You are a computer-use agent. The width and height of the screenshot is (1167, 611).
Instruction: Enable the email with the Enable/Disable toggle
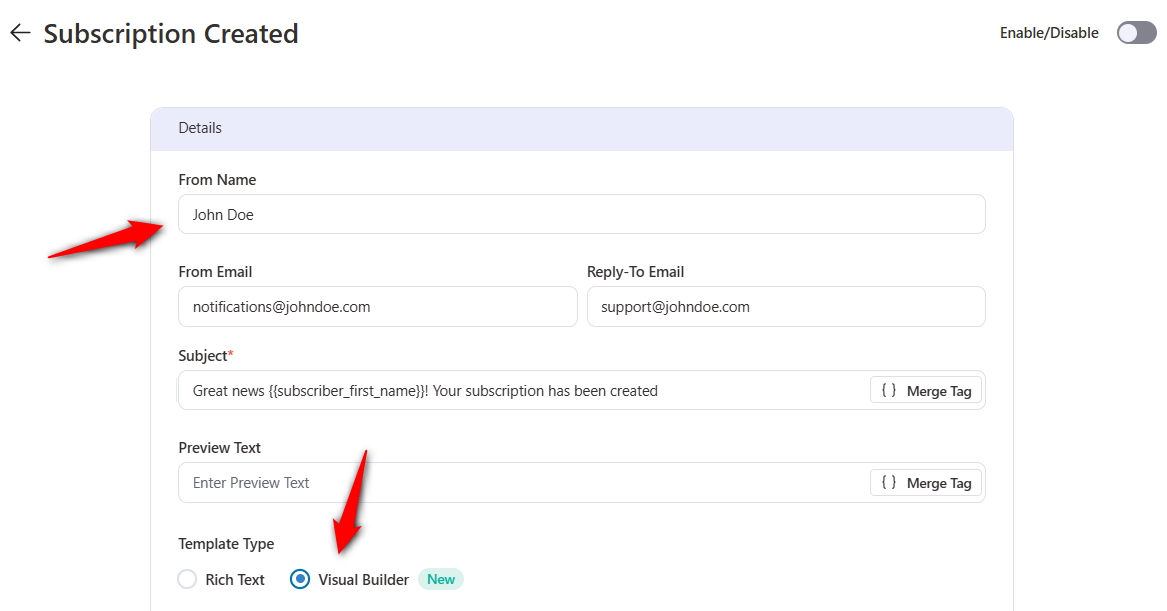(x=1136, y=32)
